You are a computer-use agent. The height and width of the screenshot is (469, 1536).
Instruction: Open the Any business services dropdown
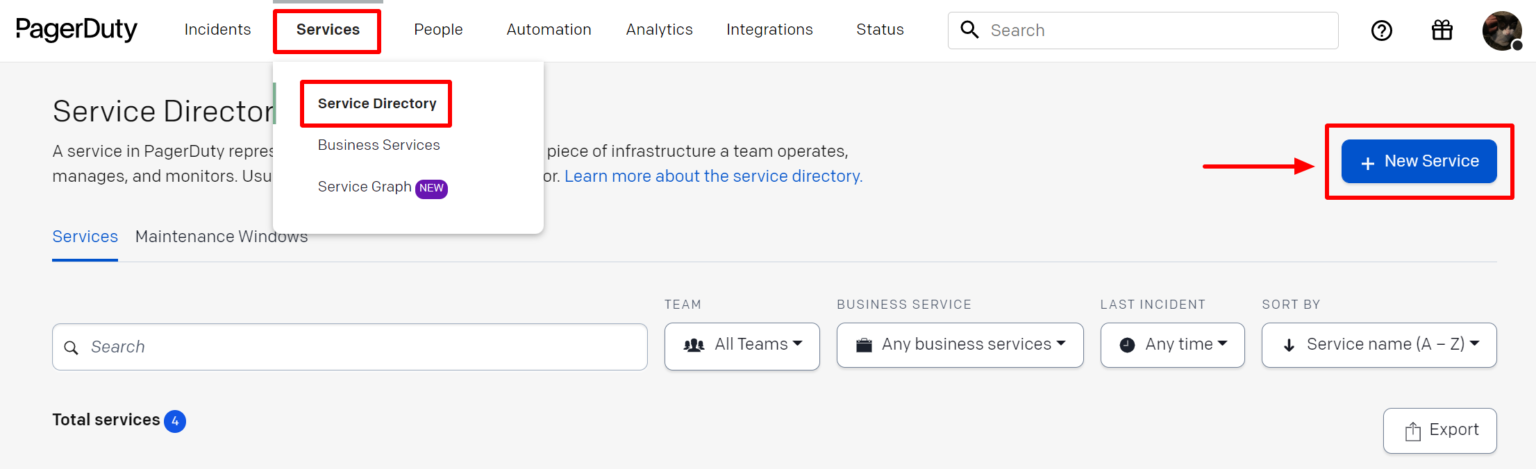pyautogui.click(x=959, y=345)
